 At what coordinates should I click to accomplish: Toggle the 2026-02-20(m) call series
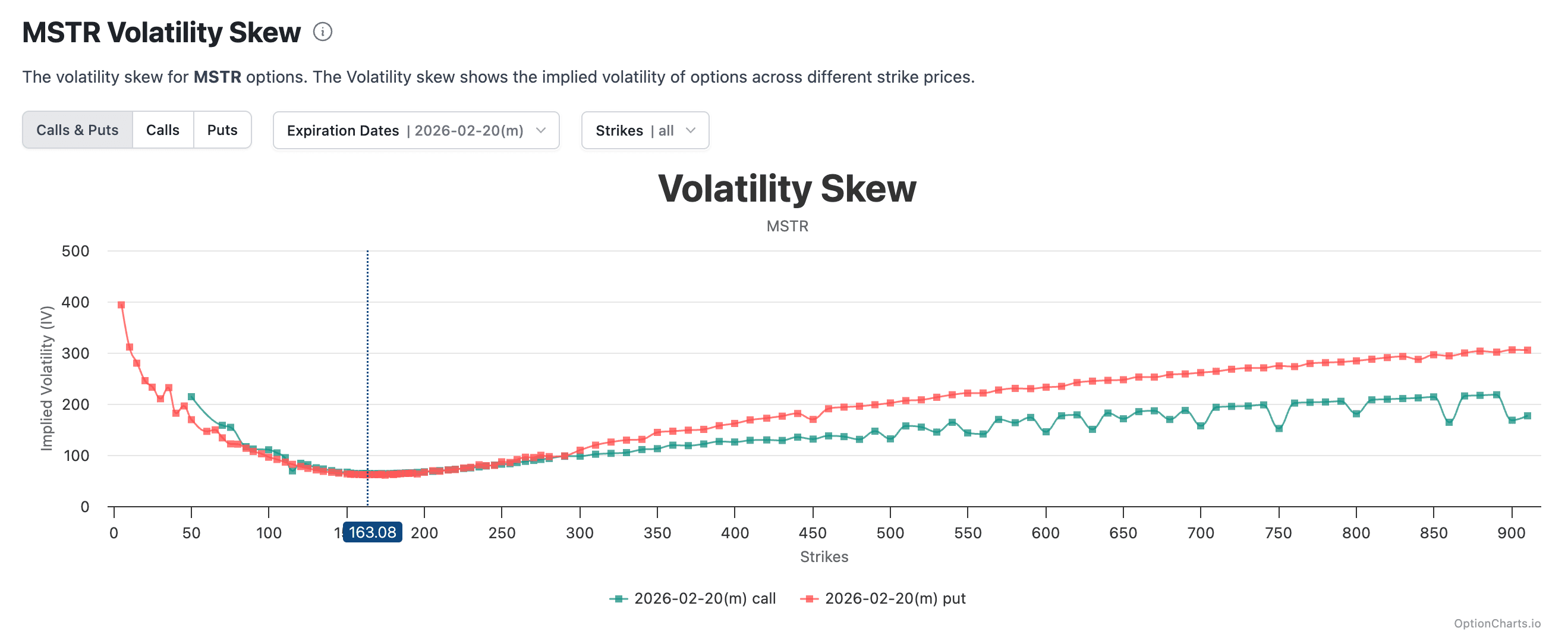coord(692,599)
